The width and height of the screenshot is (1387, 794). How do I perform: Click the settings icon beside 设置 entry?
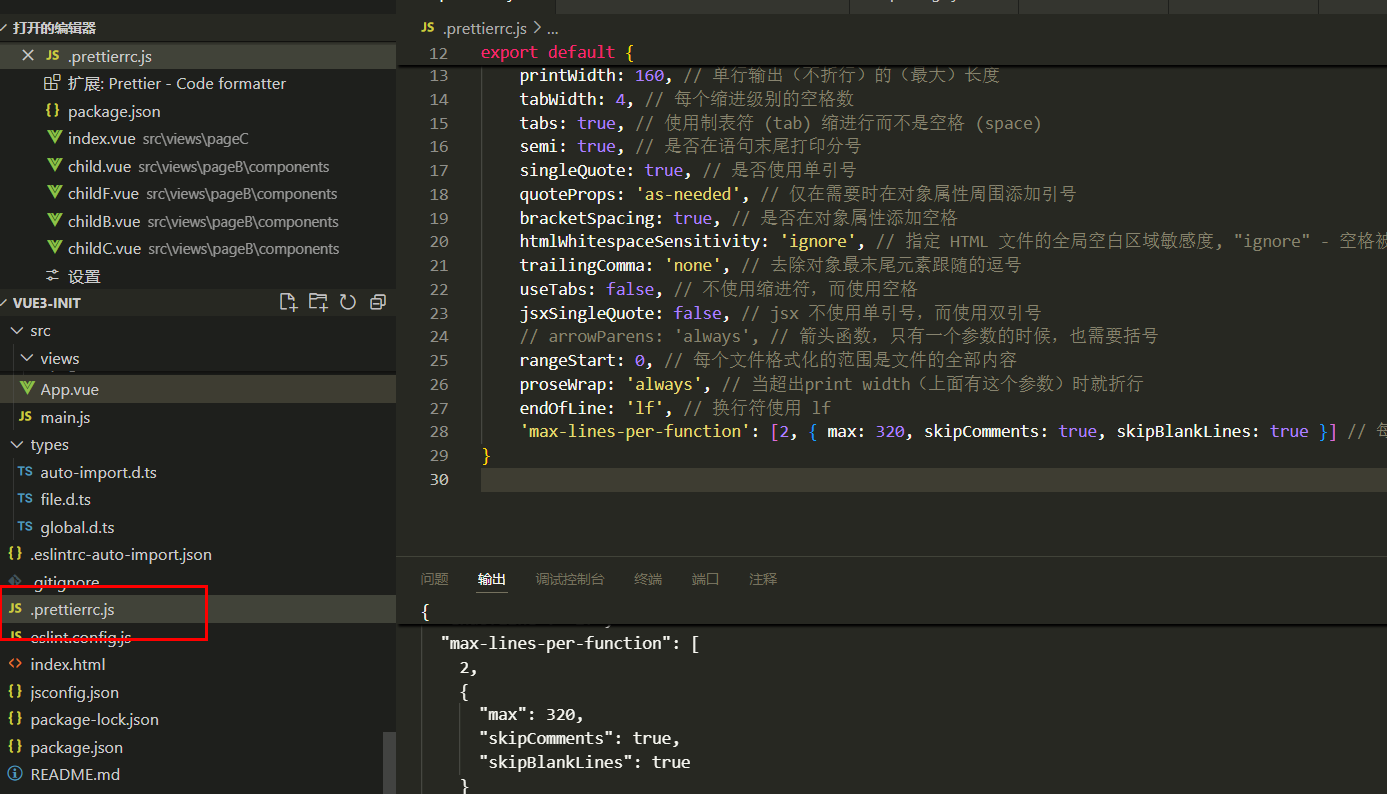point(52,276)
